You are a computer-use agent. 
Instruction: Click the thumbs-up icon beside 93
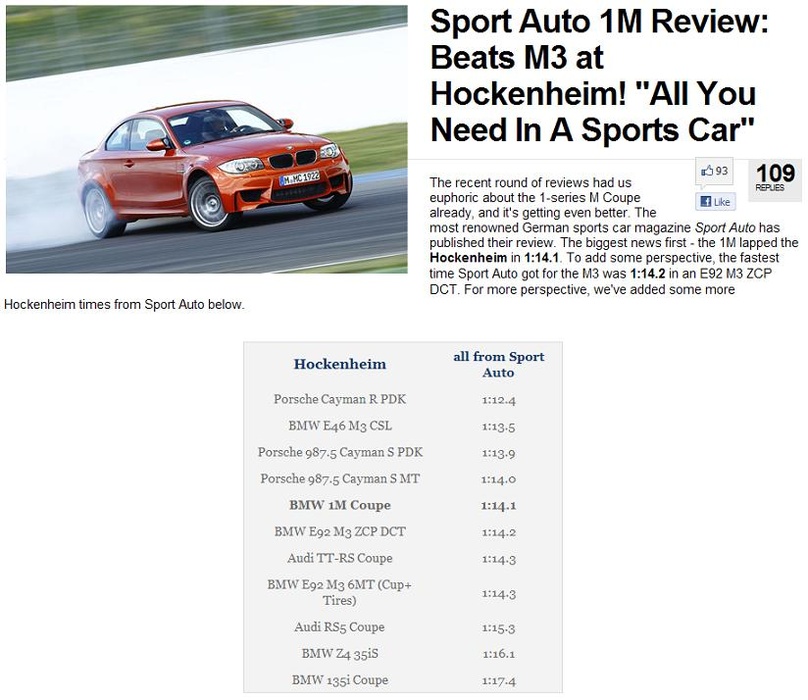706,171
